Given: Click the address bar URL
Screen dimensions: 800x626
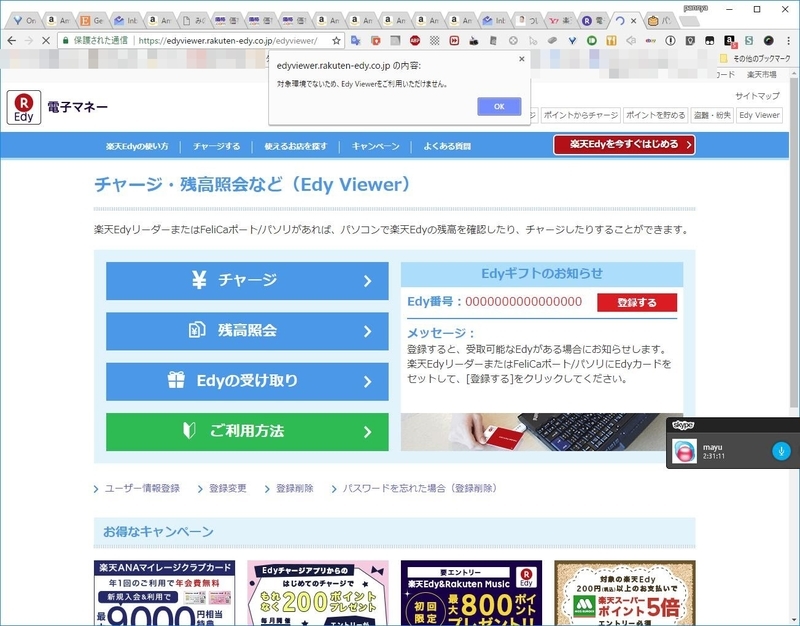Looking at the screenshot, I should (228, 40).
